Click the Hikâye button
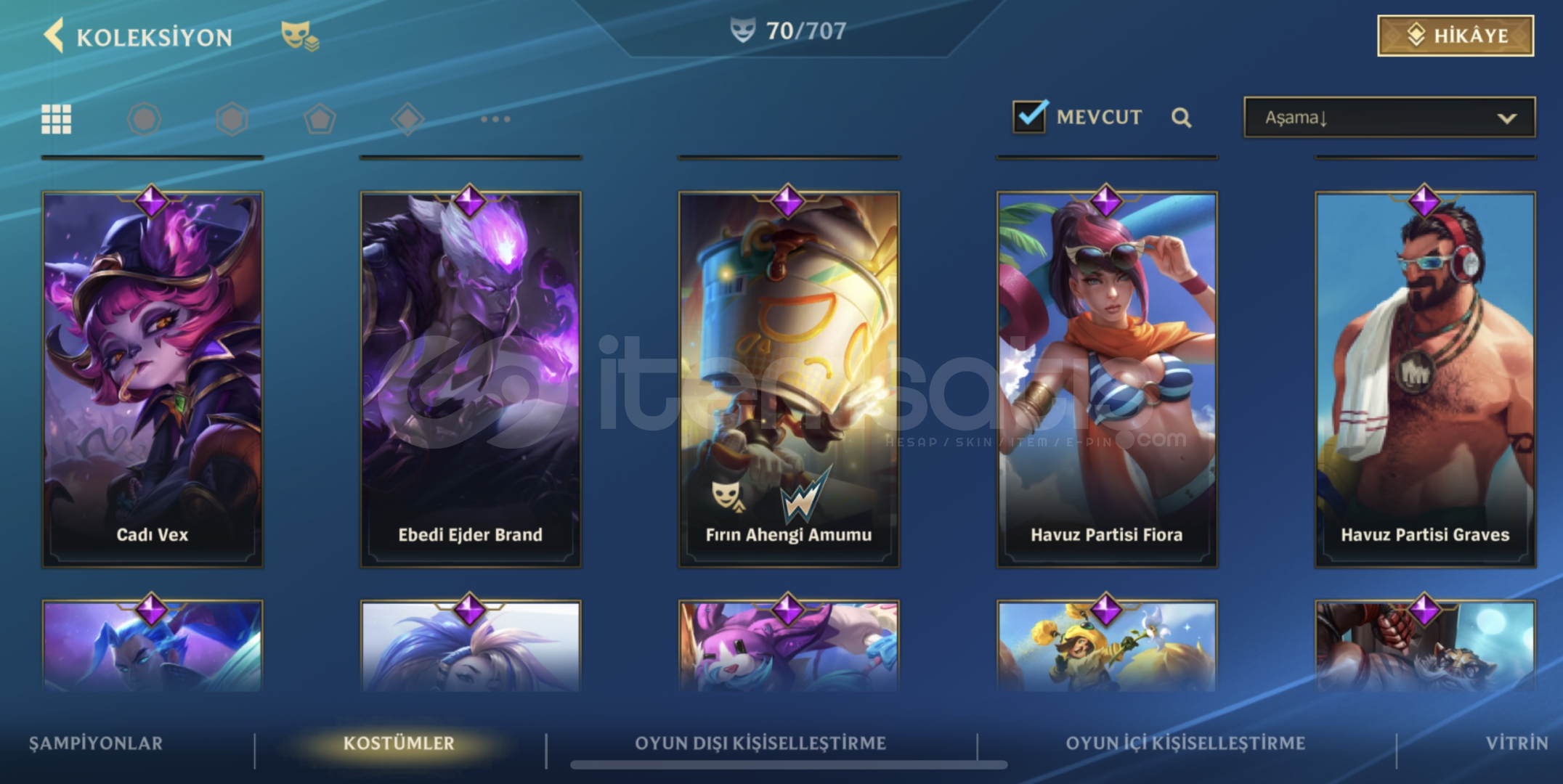 point(1456,36)
